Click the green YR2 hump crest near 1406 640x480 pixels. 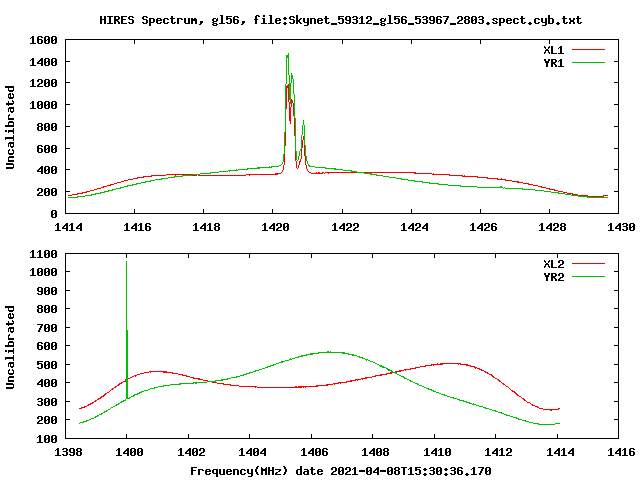tap(329, 352)
